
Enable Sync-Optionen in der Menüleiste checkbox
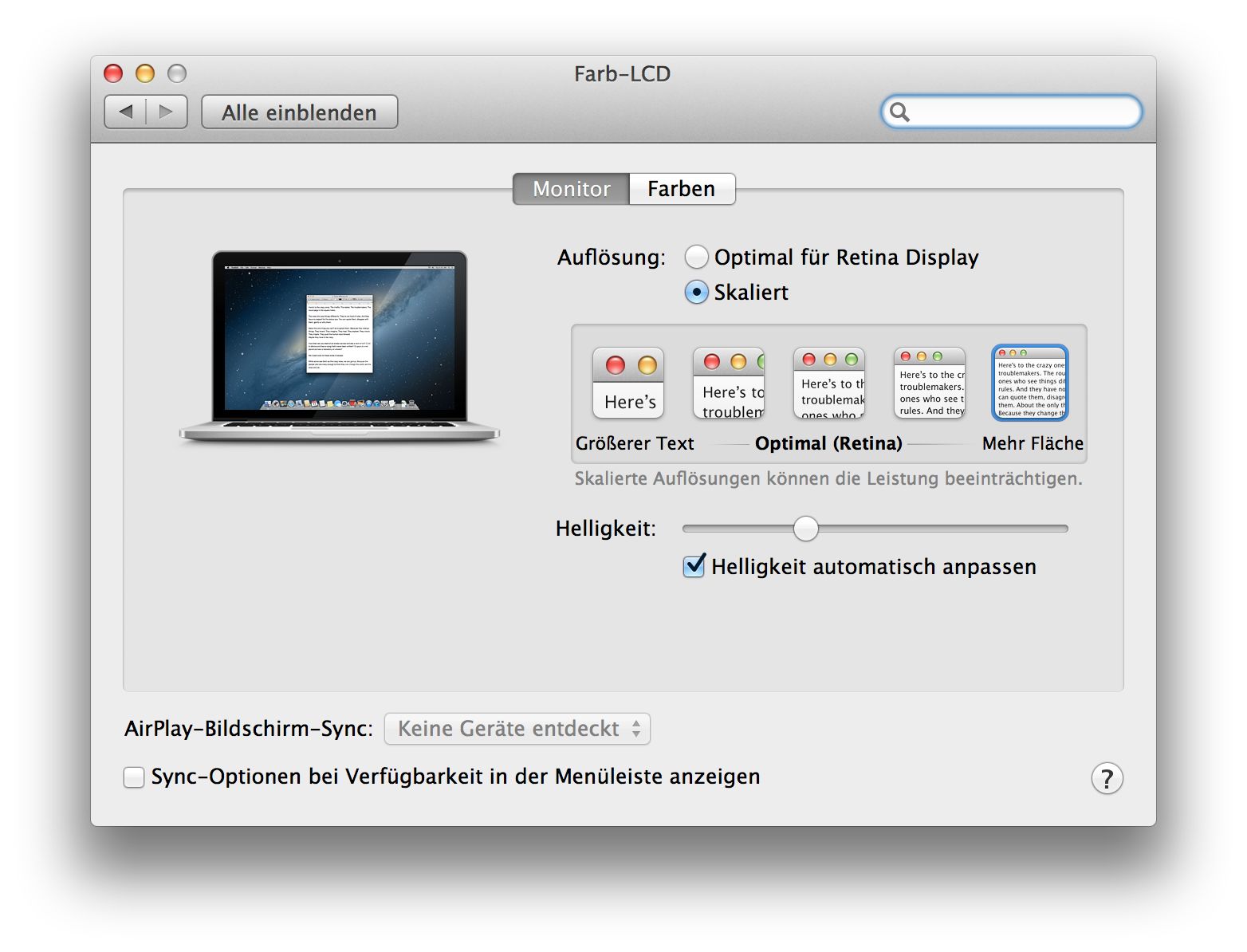[x=134, y=777]
